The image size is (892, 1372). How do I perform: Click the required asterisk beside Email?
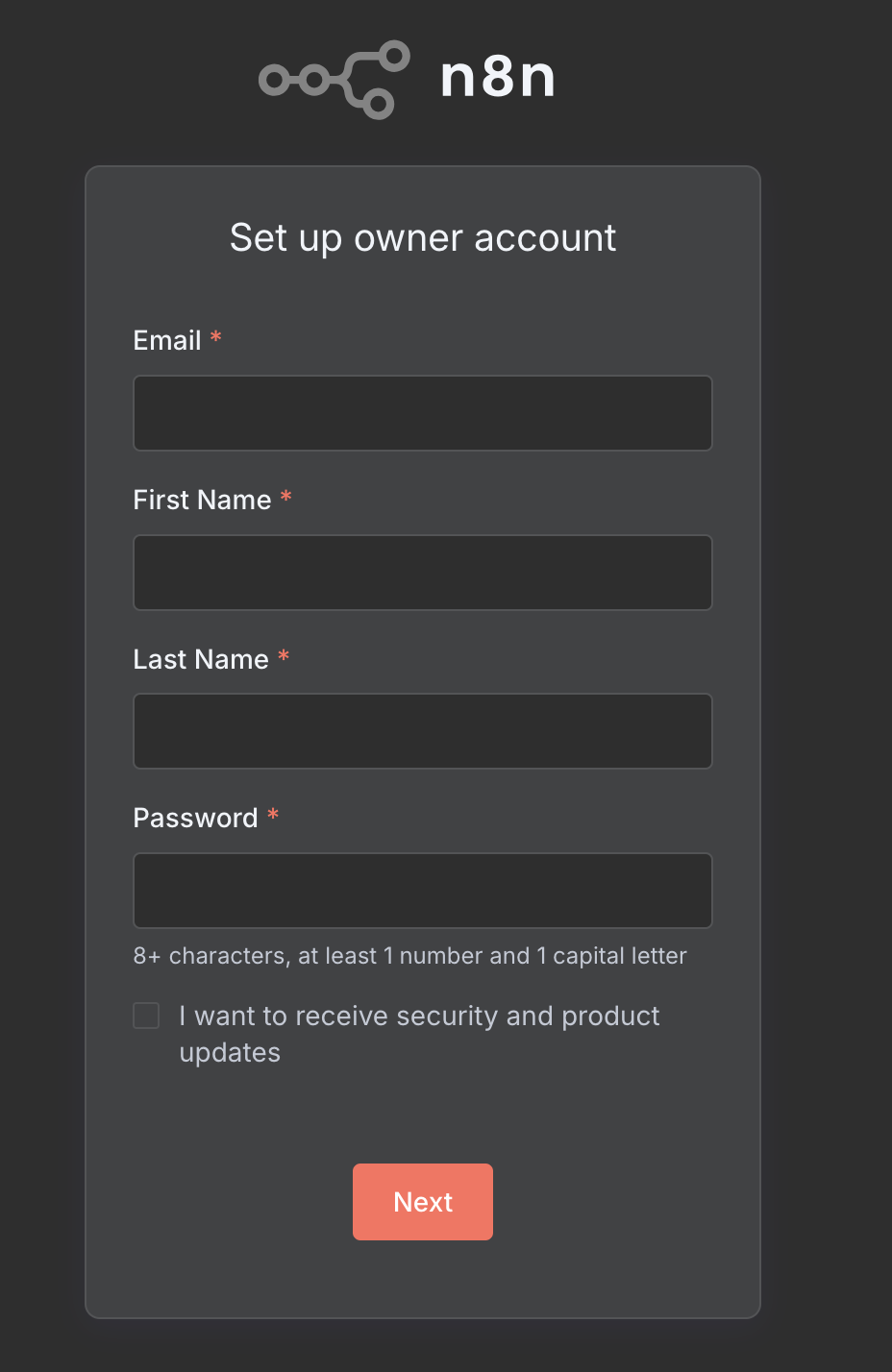tap(216, 337)
